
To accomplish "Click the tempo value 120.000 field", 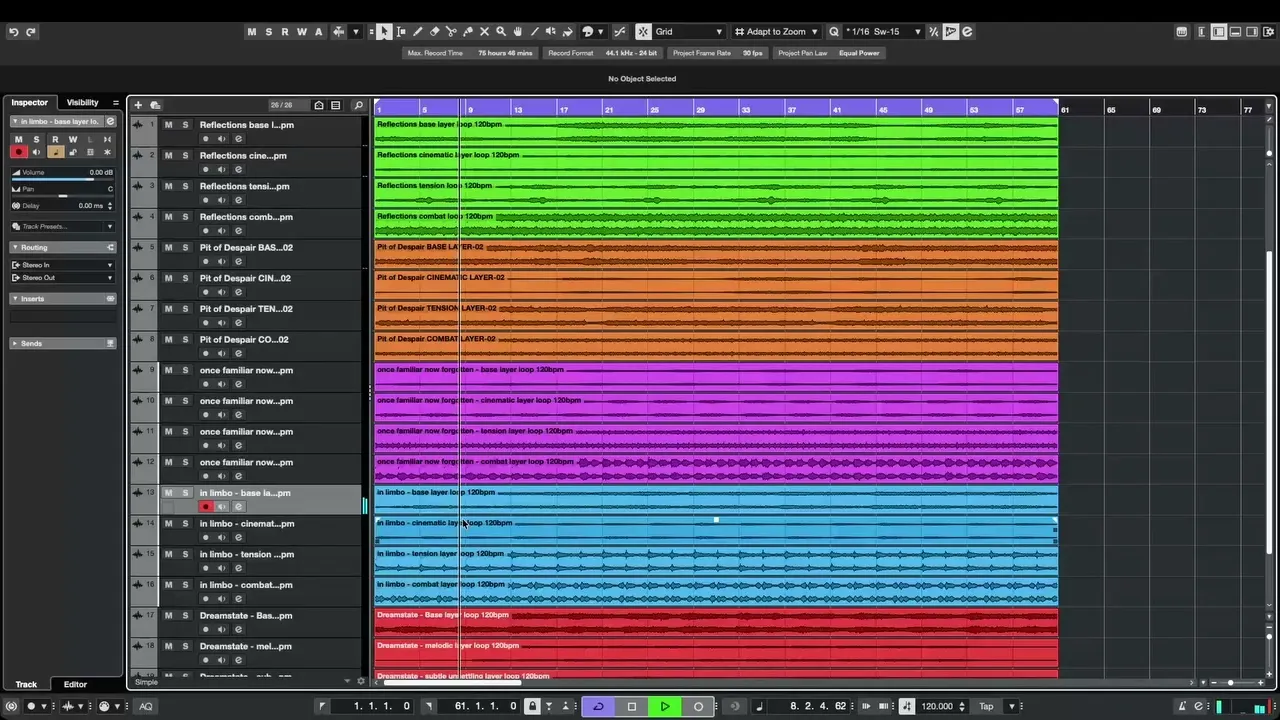I will pos(937,706).
